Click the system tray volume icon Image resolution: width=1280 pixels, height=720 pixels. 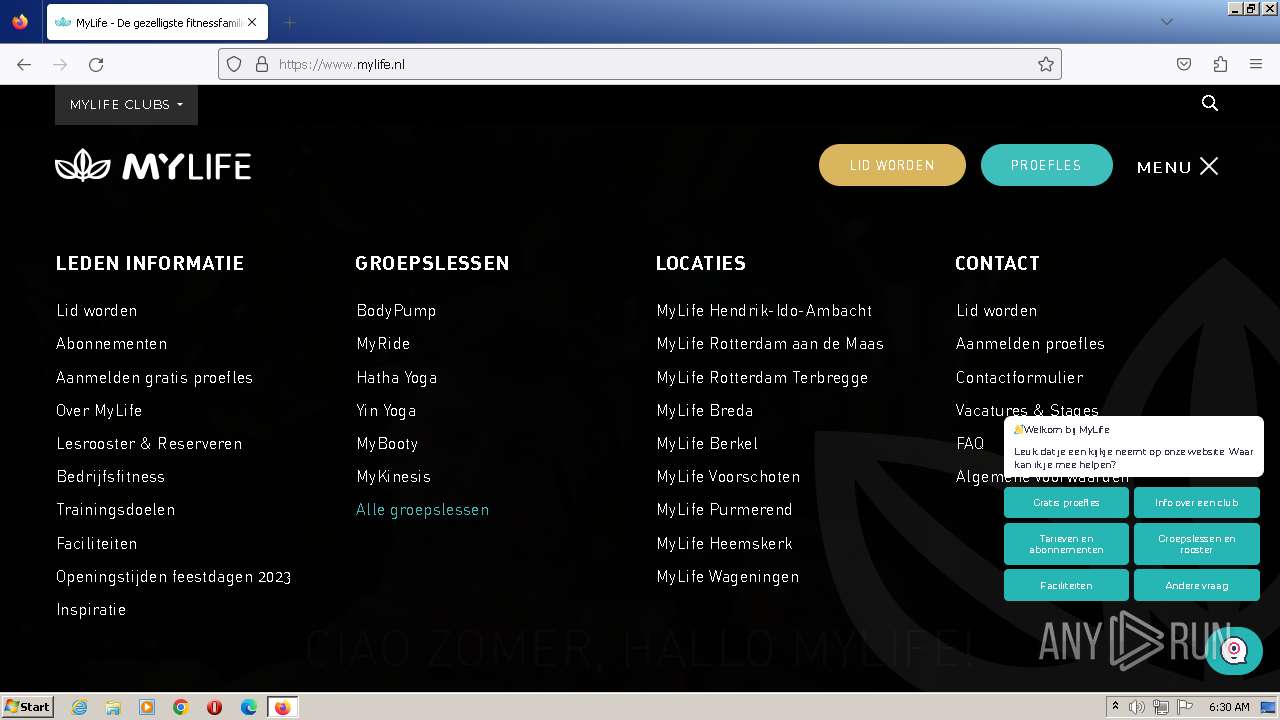[x=1137, y=707]
